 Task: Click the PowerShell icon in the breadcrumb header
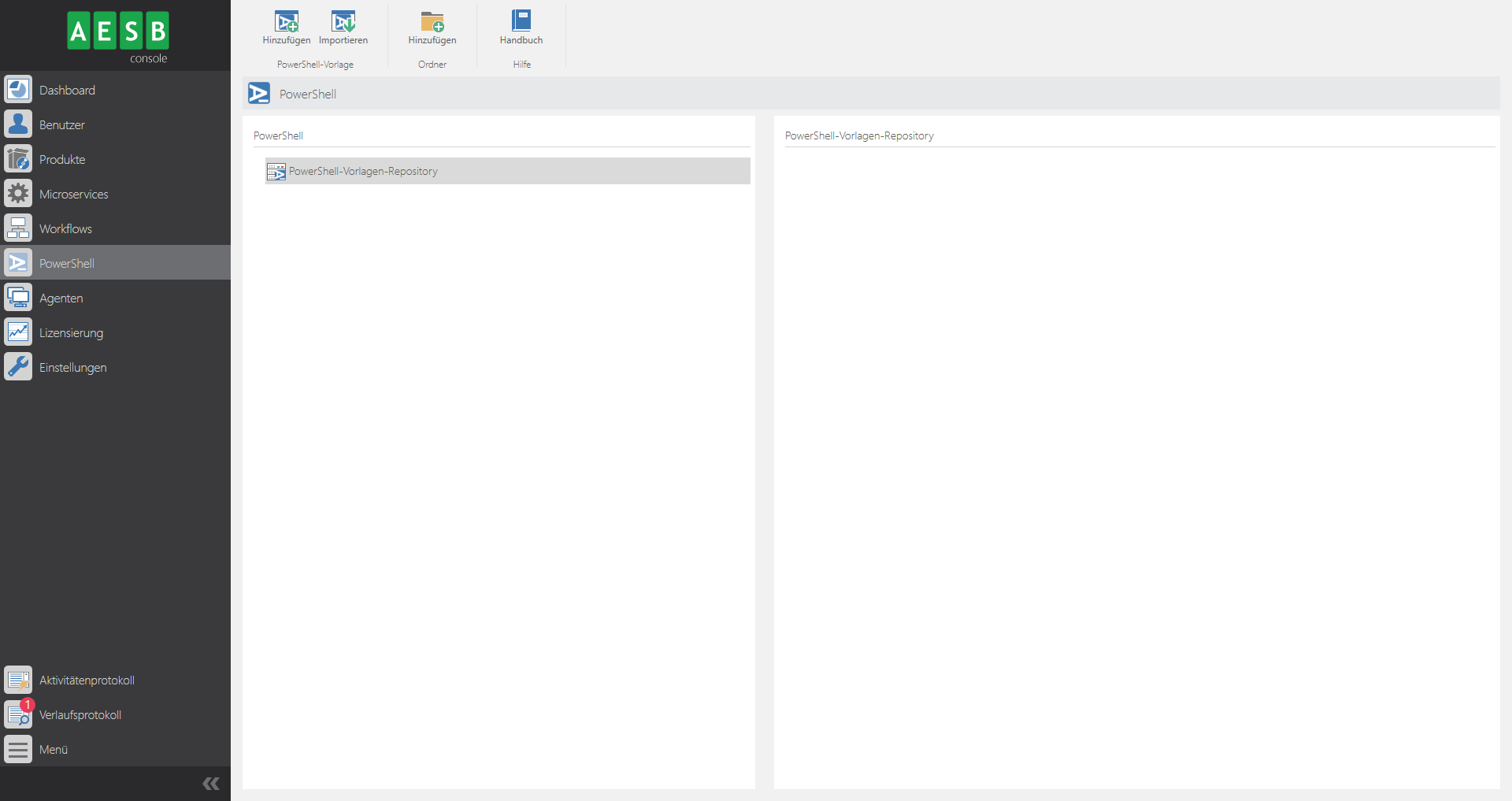tap(258, 93)
